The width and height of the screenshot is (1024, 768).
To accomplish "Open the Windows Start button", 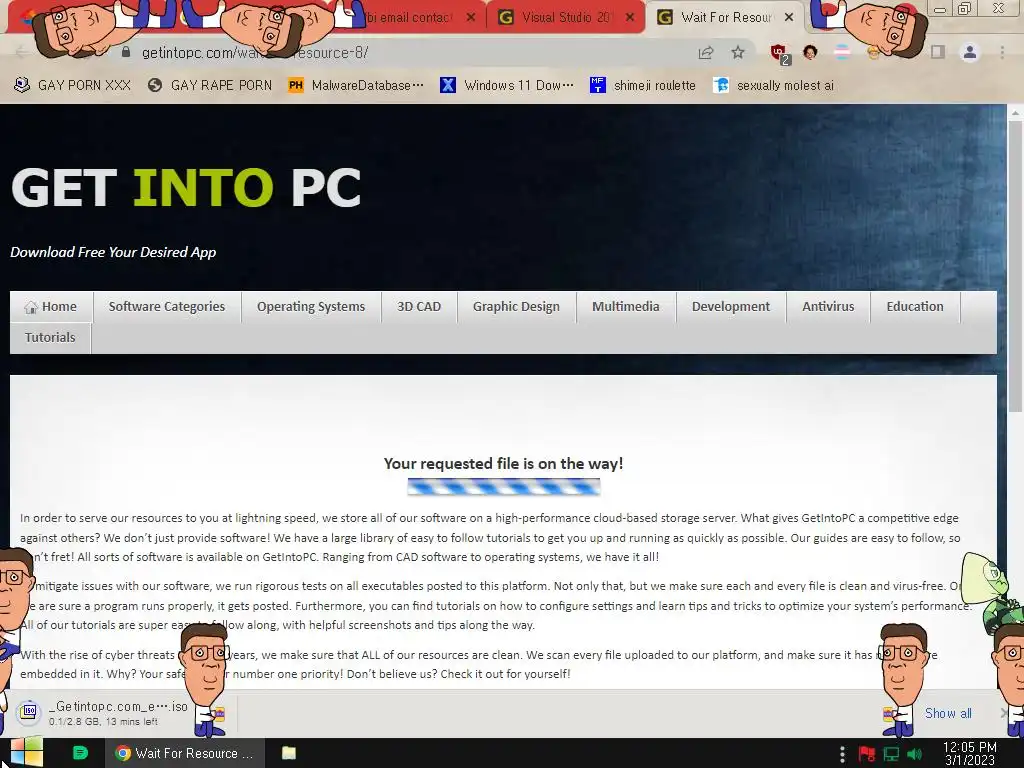I will (x=26, y=753).
